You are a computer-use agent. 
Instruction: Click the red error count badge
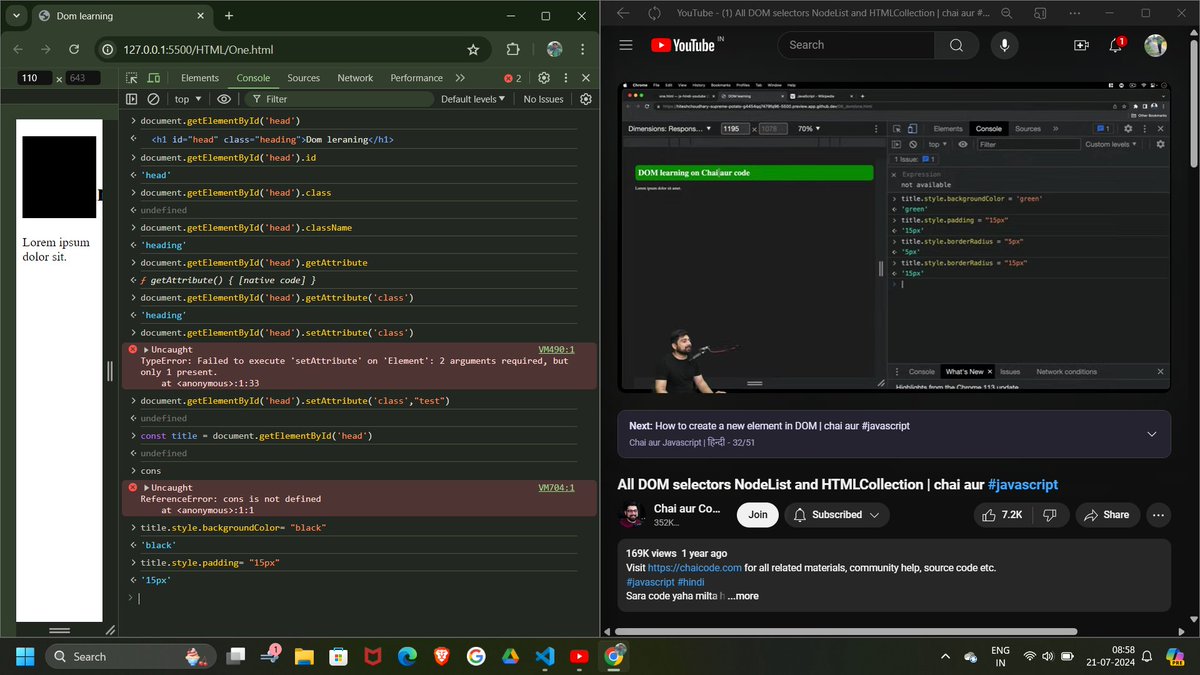pyautogui.click(x=512, y=78)
